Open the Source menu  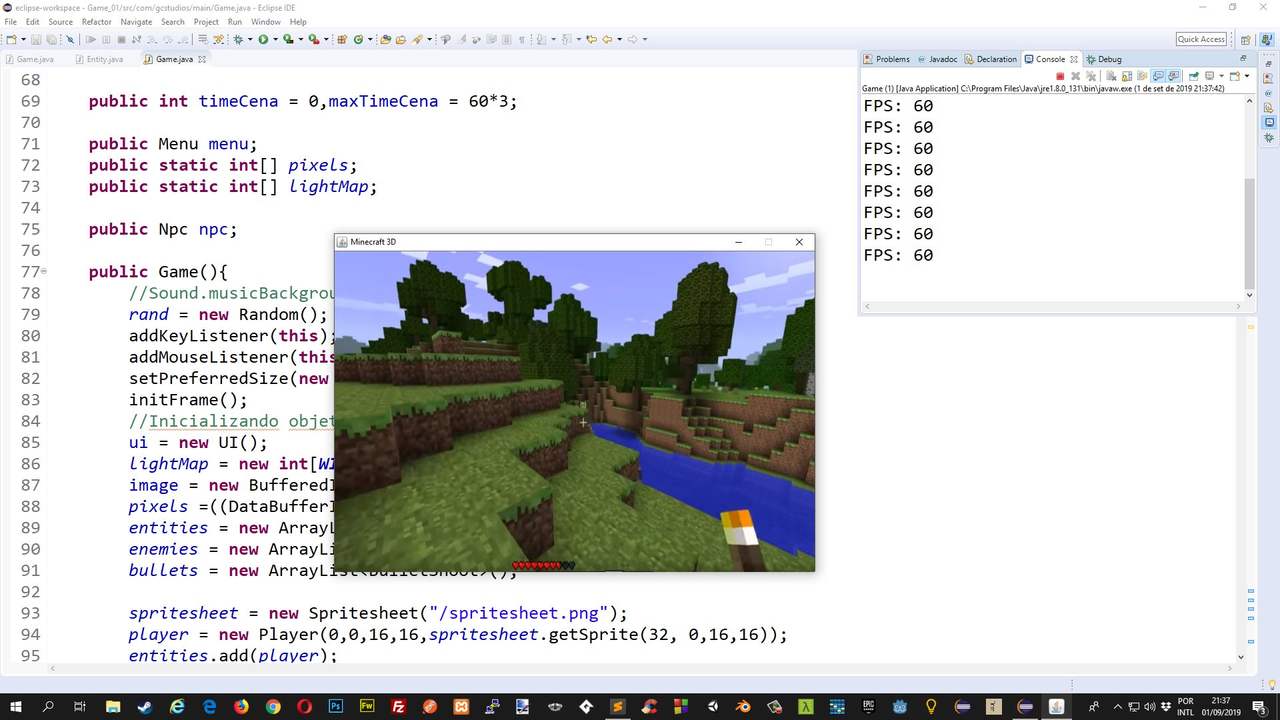click(x=60, y=21)
